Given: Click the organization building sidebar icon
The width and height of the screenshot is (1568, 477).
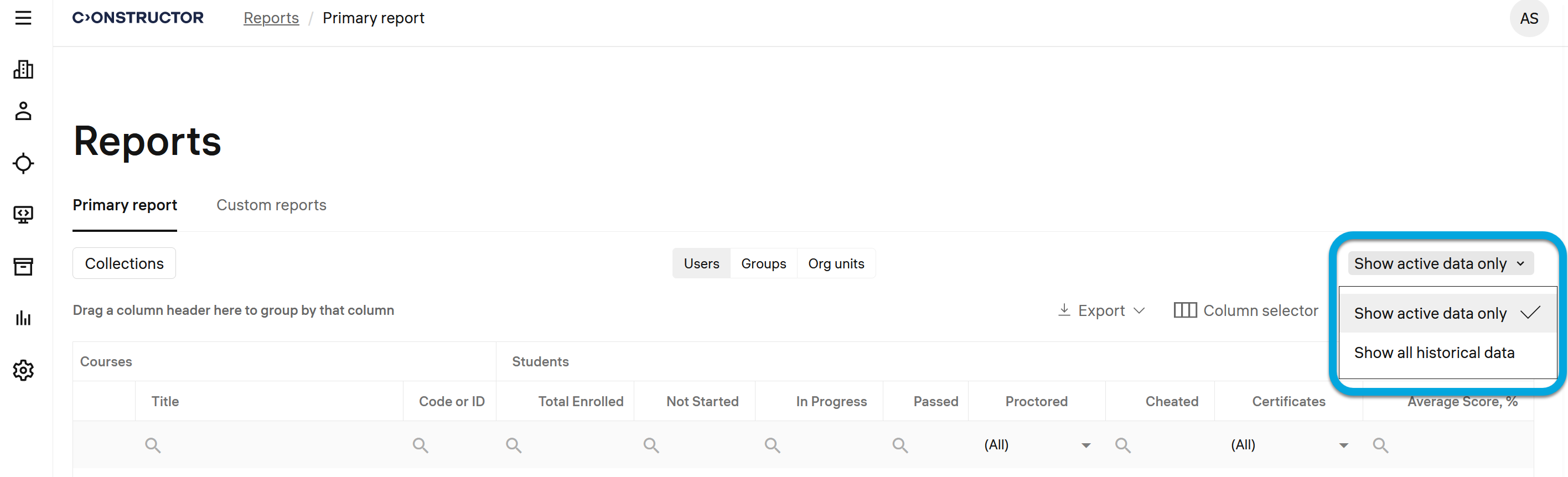Looking at the screenshot, I should pyautogui.click(x=23, y=69).
